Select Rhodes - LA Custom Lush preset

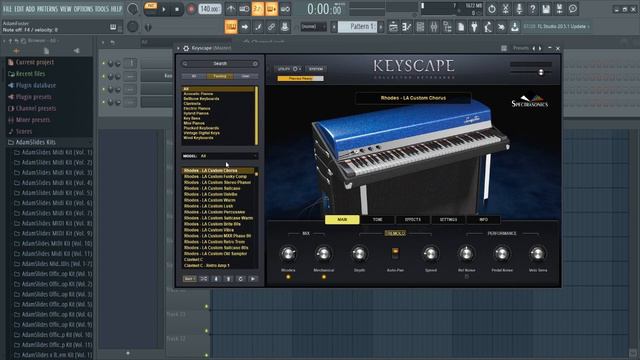pos(208,206)
